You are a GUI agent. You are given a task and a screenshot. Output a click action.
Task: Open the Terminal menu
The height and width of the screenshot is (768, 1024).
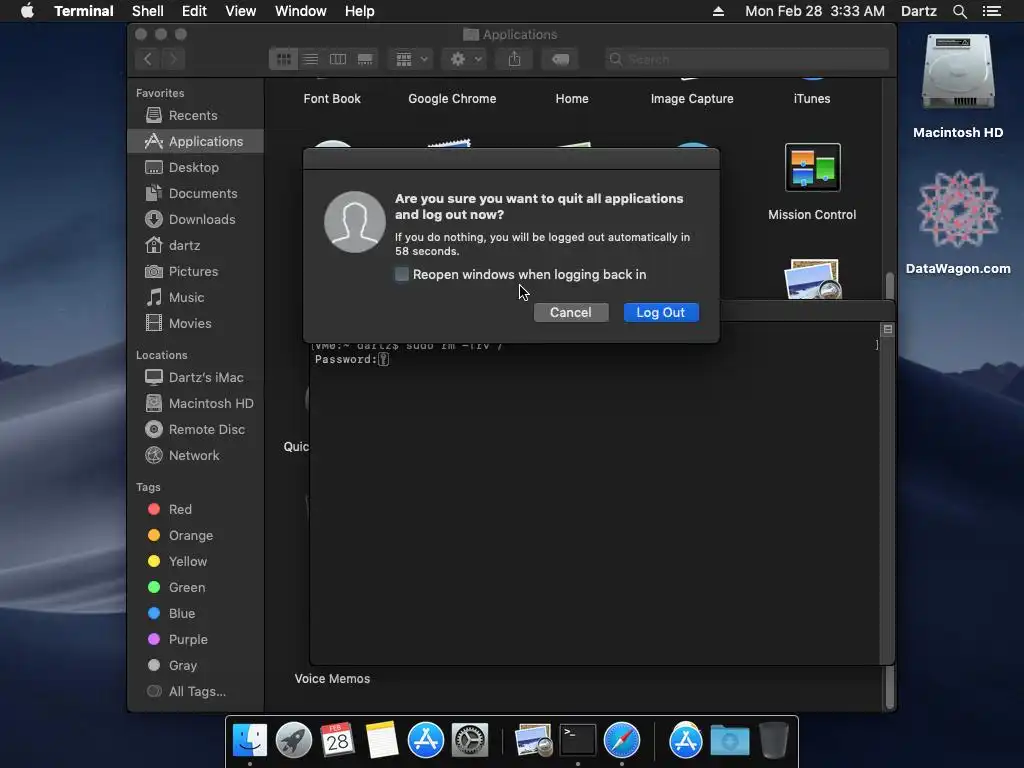[84, 11]
